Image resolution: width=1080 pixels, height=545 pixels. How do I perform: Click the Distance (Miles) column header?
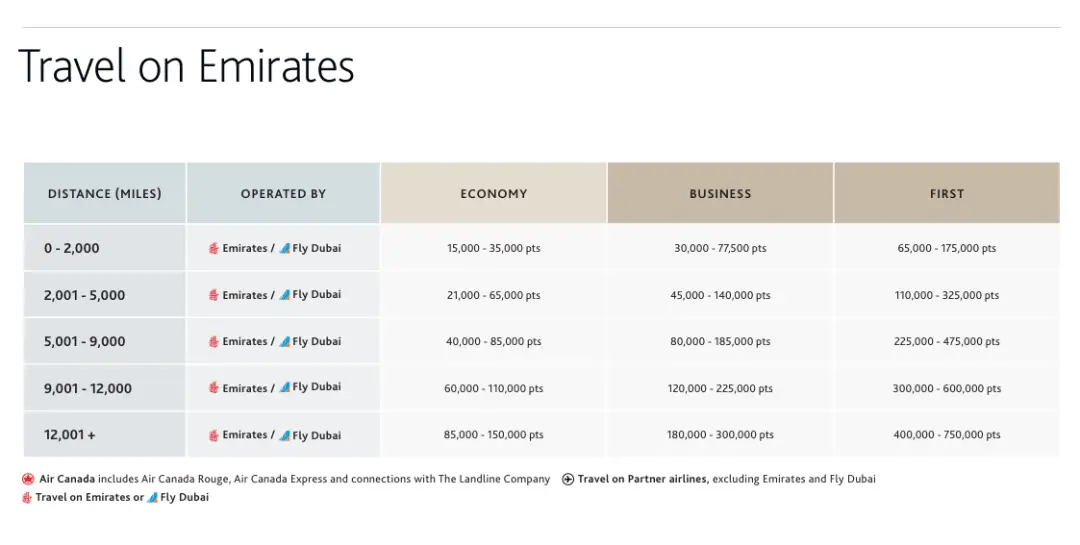[104, 194]
